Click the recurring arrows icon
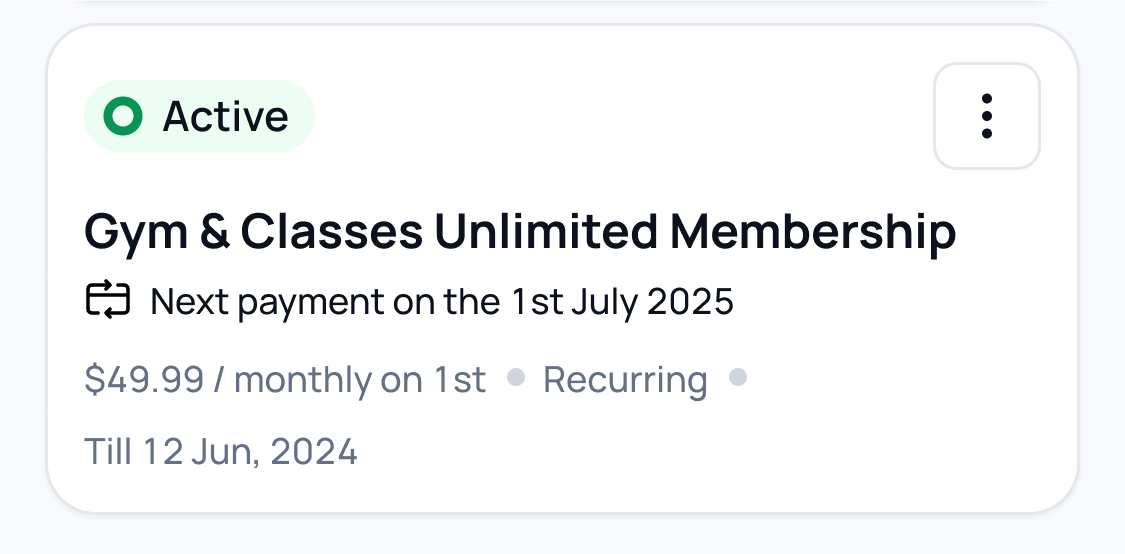Viewport: 1125px width, 554px height. (108, 299)
